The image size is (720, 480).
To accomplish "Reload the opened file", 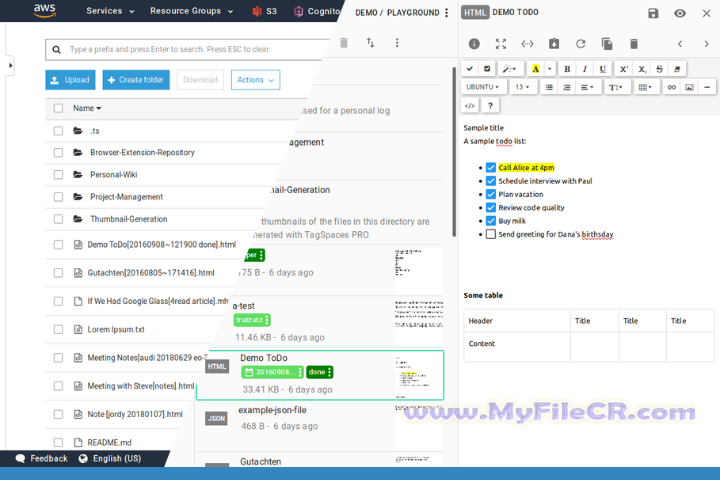I will pos(580,44).
